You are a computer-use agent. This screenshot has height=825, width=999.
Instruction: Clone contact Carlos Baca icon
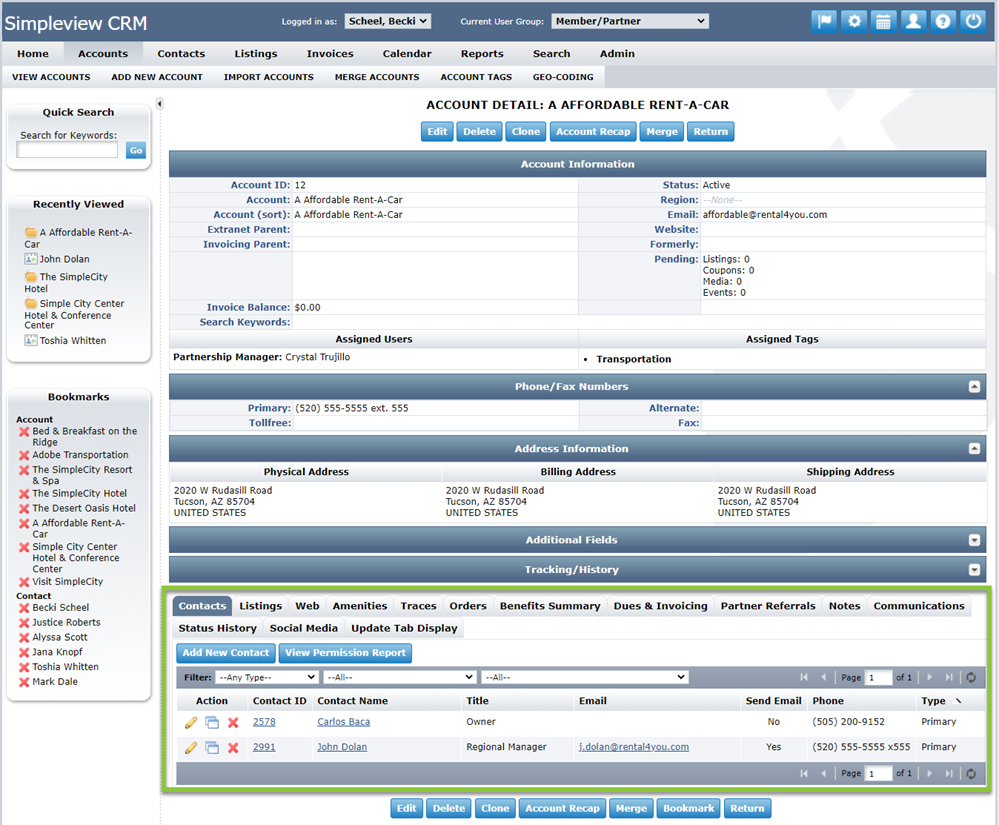212,722
